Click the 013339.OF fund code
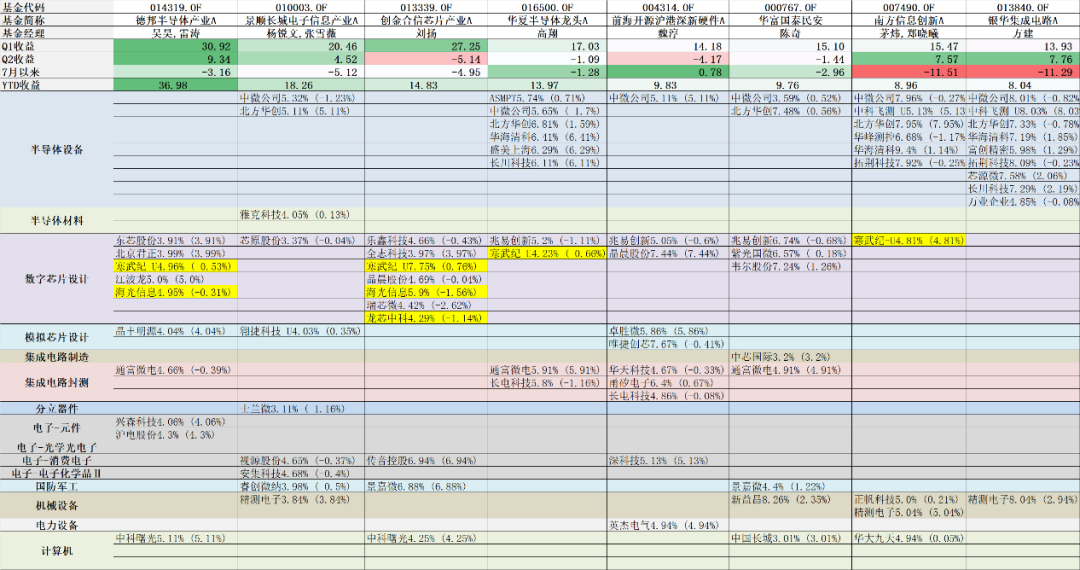This screenshot has height=570, width=1080. tap(426, 7)
